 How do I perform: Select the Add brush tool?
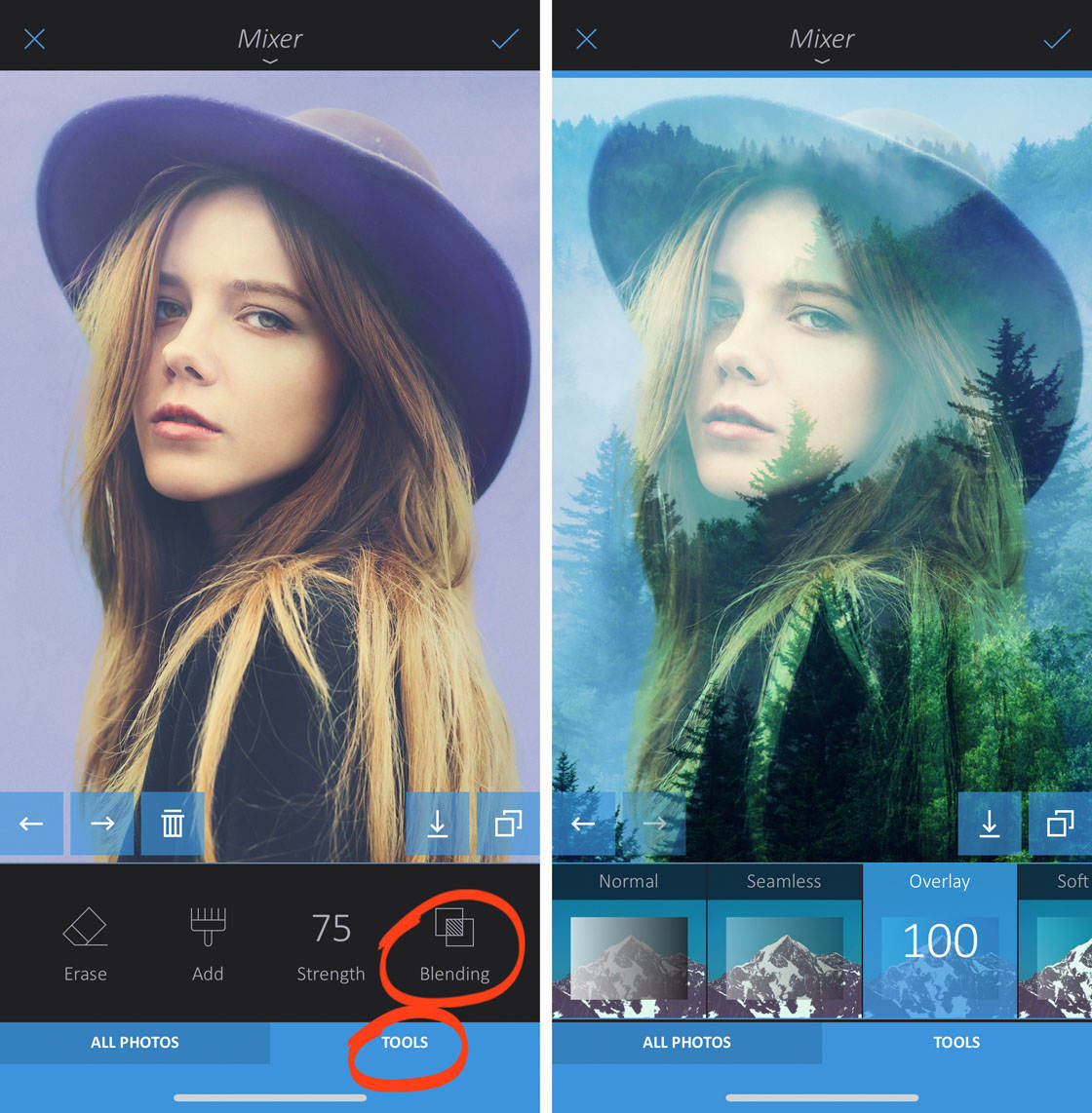(x=208, y=944)
